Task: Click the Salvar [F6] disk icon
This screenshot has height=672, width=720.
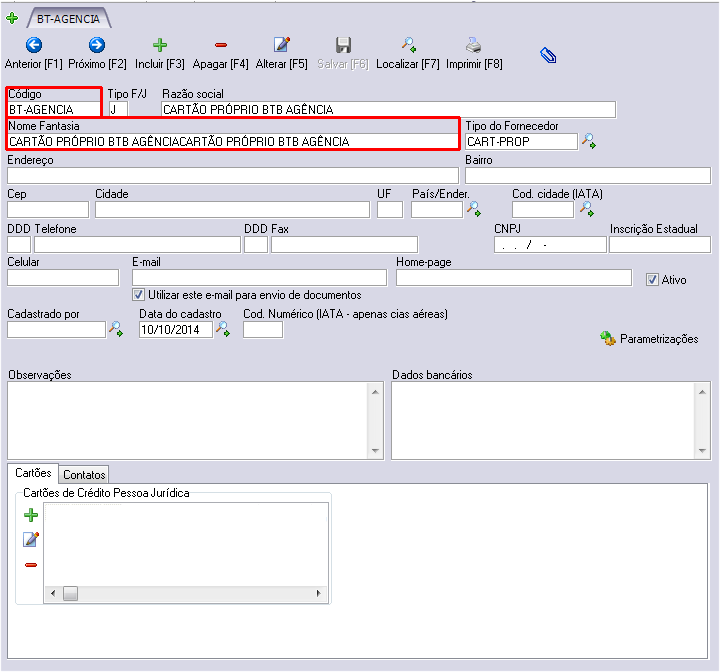Action: [343, 45]
